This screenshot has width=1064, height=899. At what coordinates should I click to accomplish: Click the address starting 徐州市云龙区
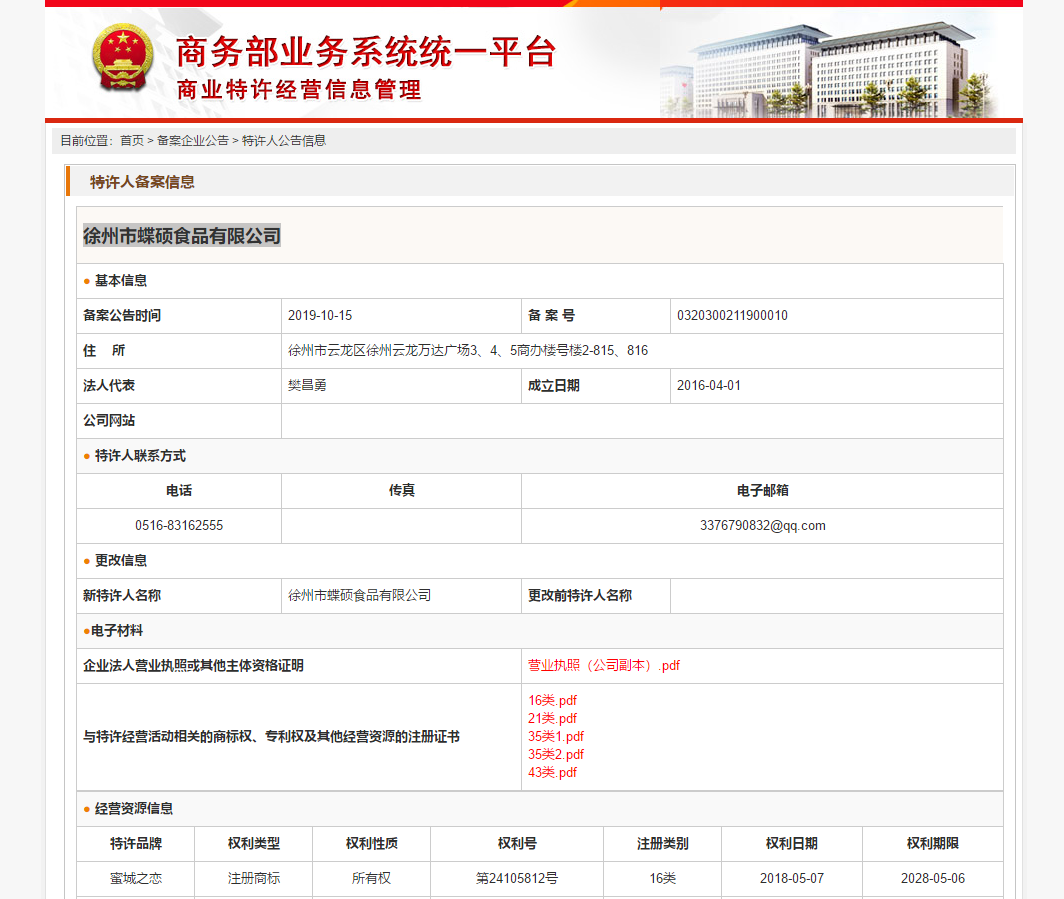tap(468, 351)
